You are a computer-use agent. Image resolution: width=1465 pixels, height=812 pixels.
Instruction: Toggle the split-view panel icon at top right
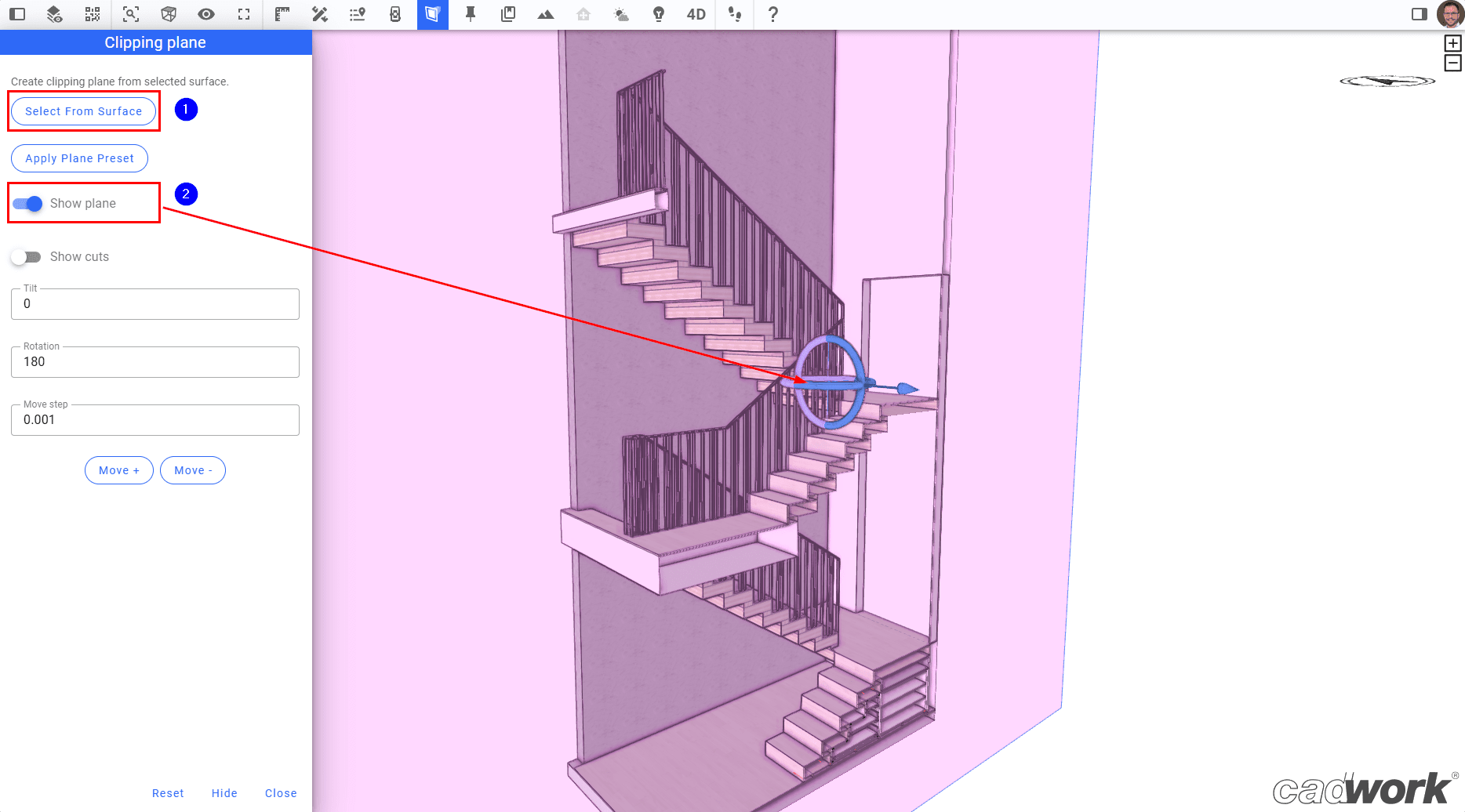coord(1420,13)
